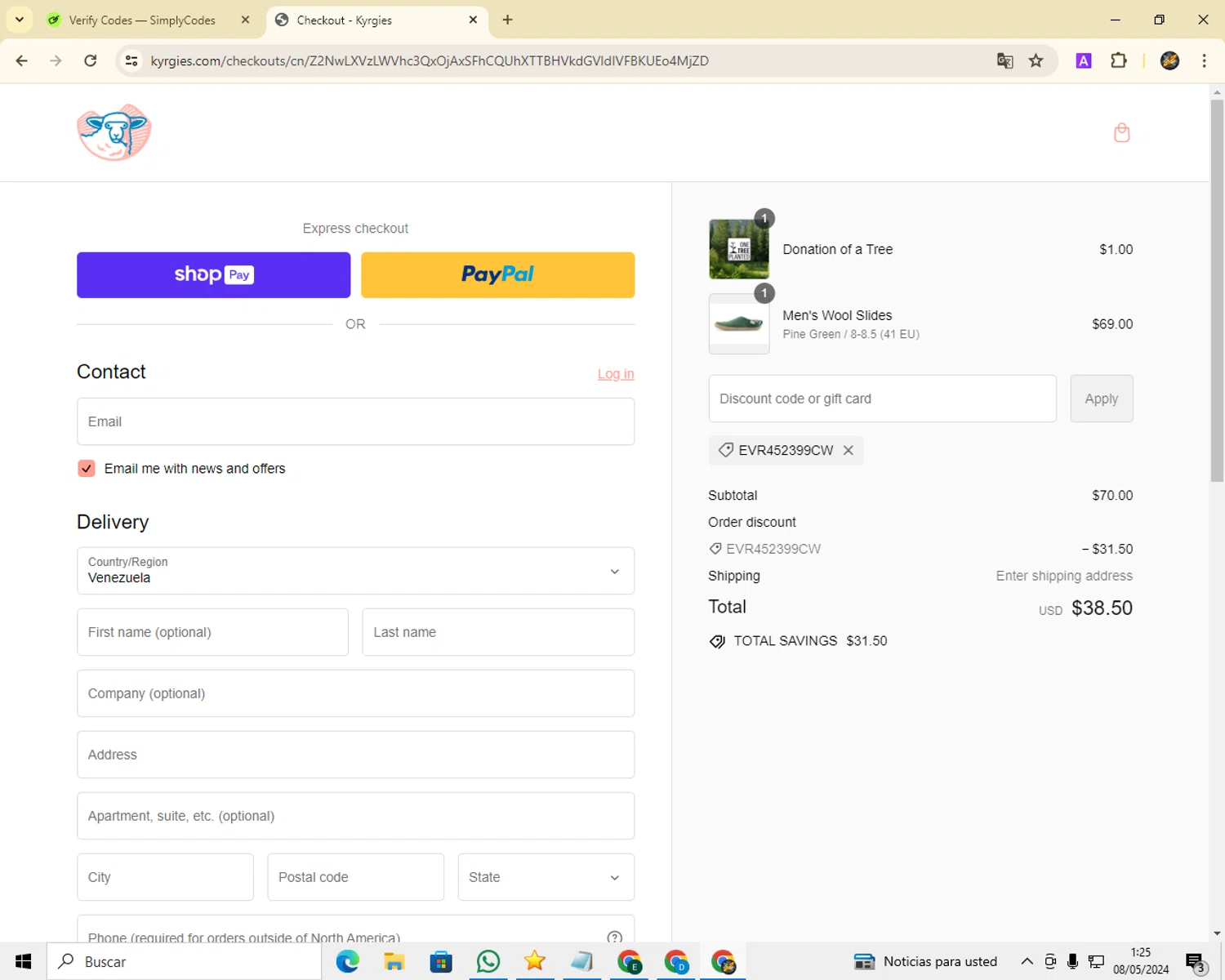The height and width of the screenshot is (980, 1225).
Task: Click the Donation of a Tree thumbnail
Action: [x=739, y=249]
